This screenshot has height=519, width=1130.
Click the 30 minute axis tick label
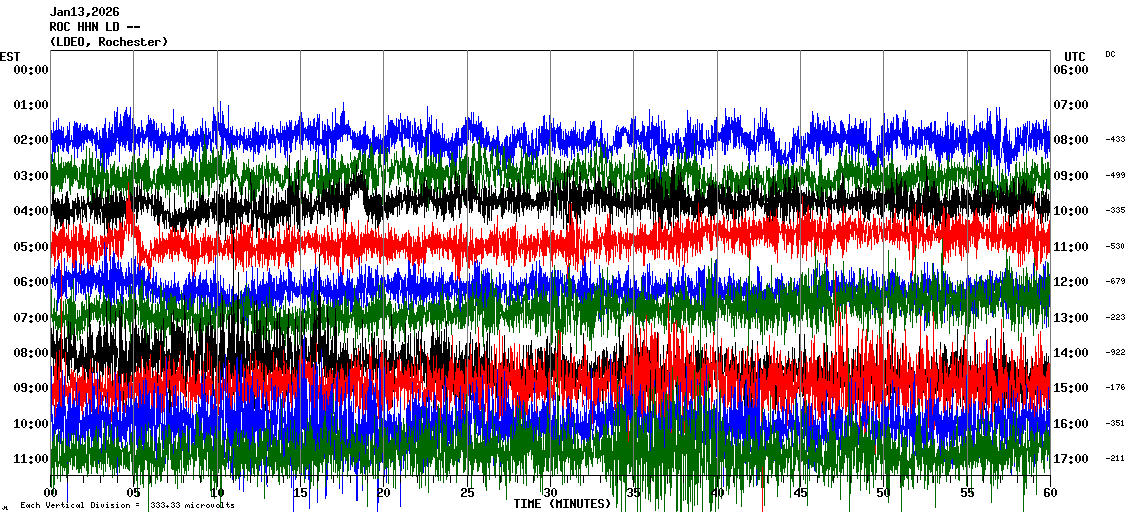click(550, 493)
